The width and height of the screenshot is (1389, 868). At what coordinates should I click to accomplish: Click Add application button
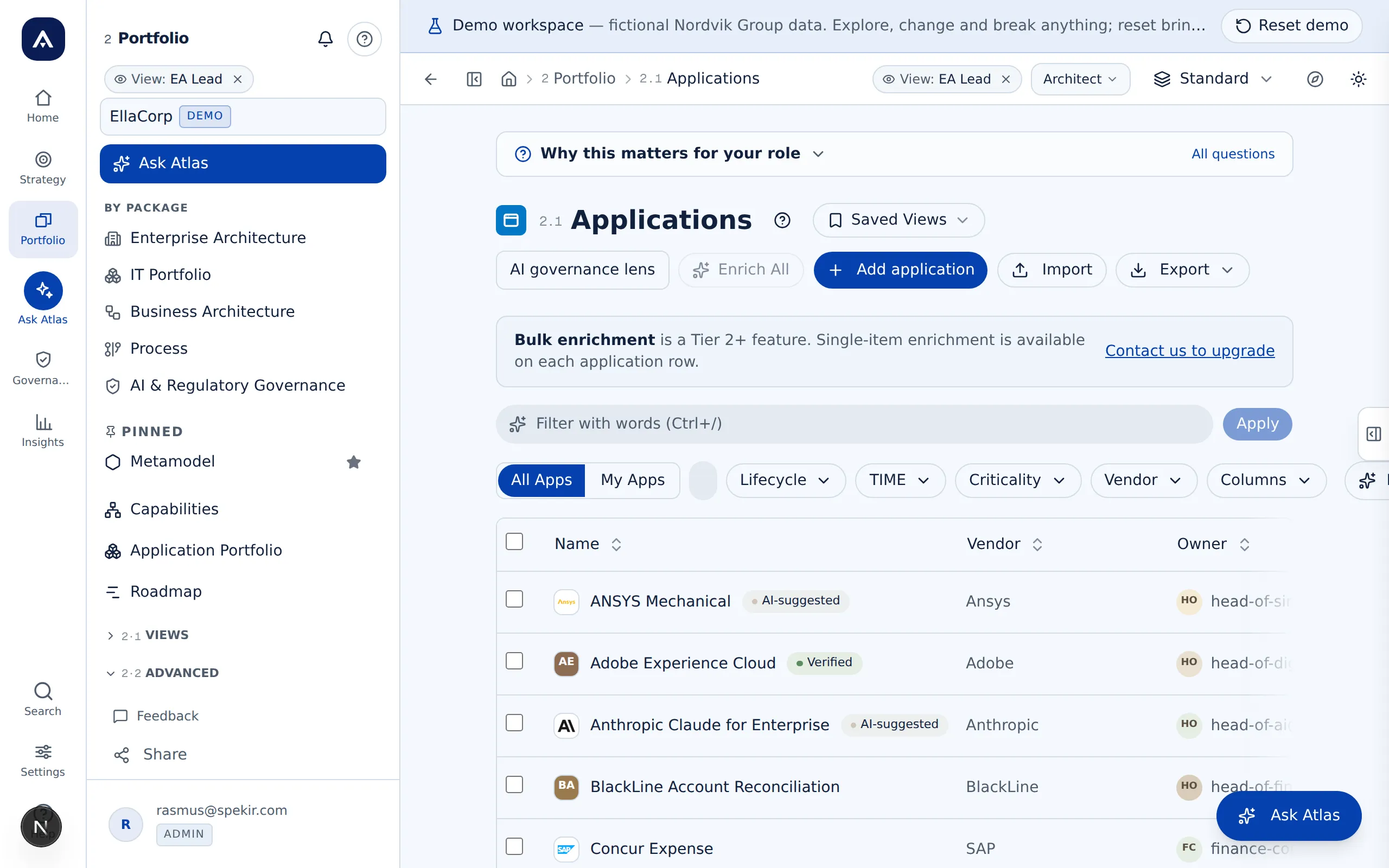pos(900,270)
